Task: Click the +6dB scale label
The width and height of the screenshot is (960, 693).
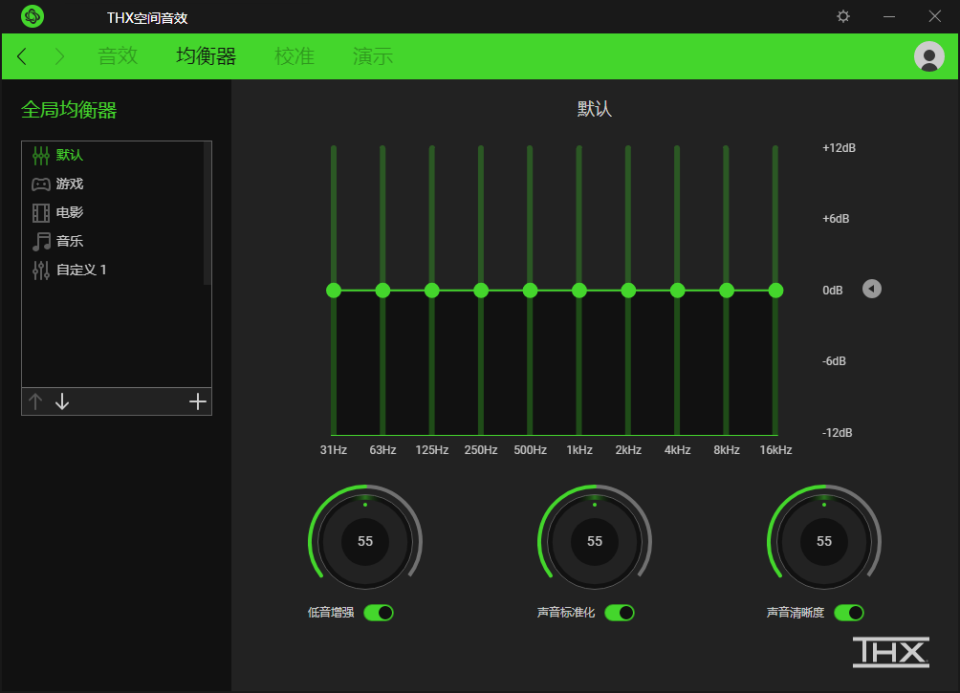Action: (836, 219)
